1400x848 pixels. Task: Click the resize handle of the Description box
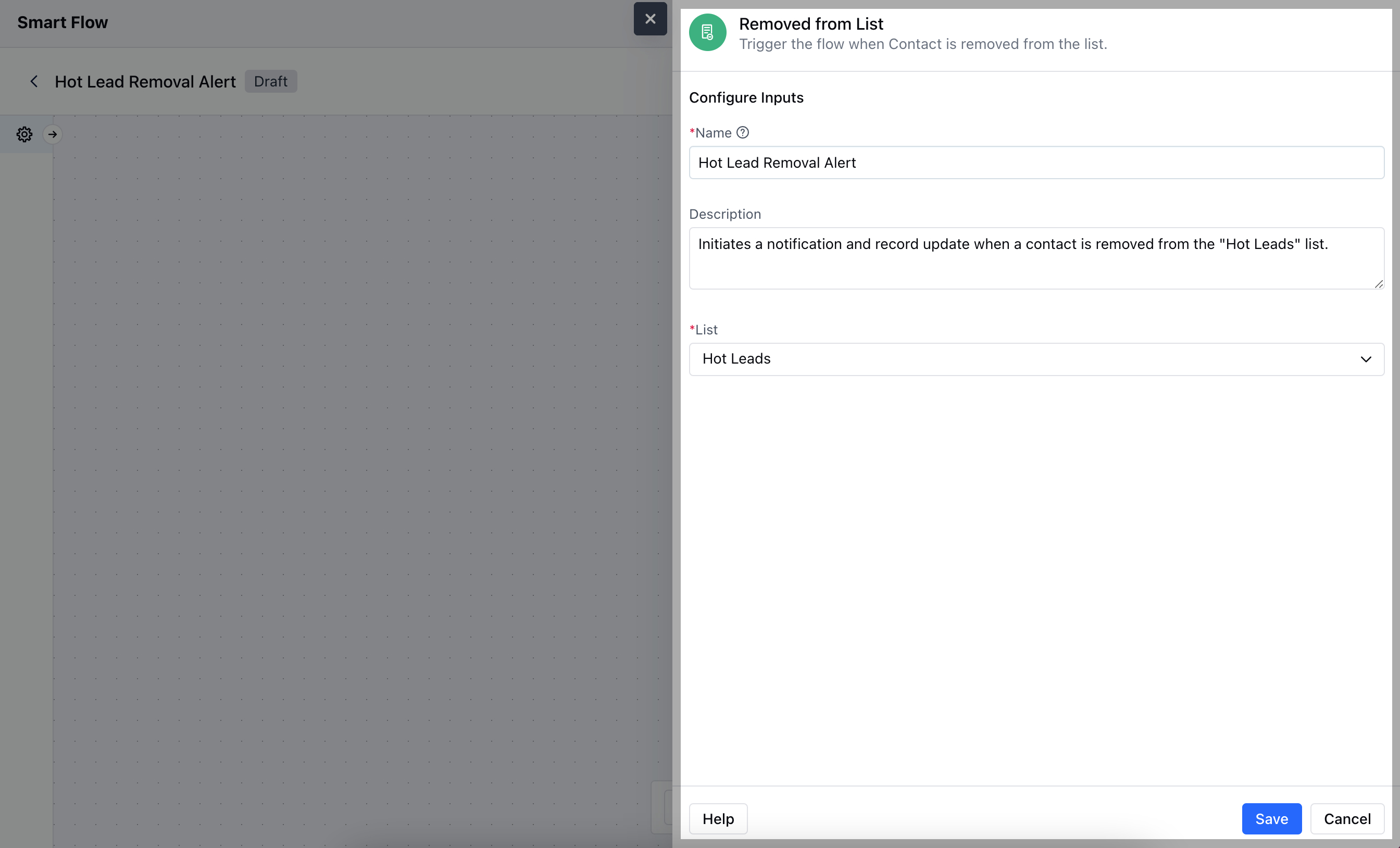point(1379,283)
